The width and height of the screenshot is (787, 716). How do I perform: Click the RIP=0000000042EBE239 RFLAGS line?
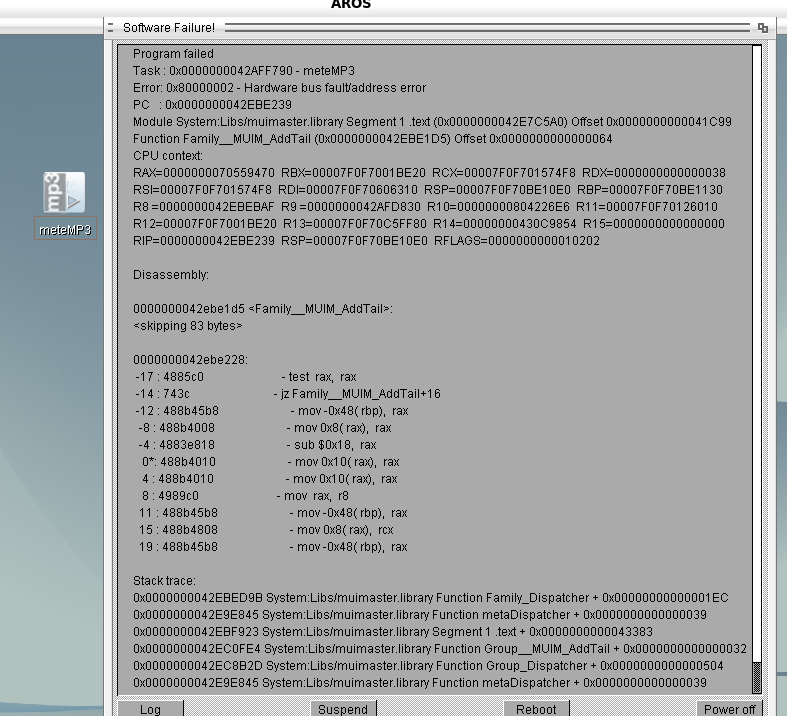[366, 241]
